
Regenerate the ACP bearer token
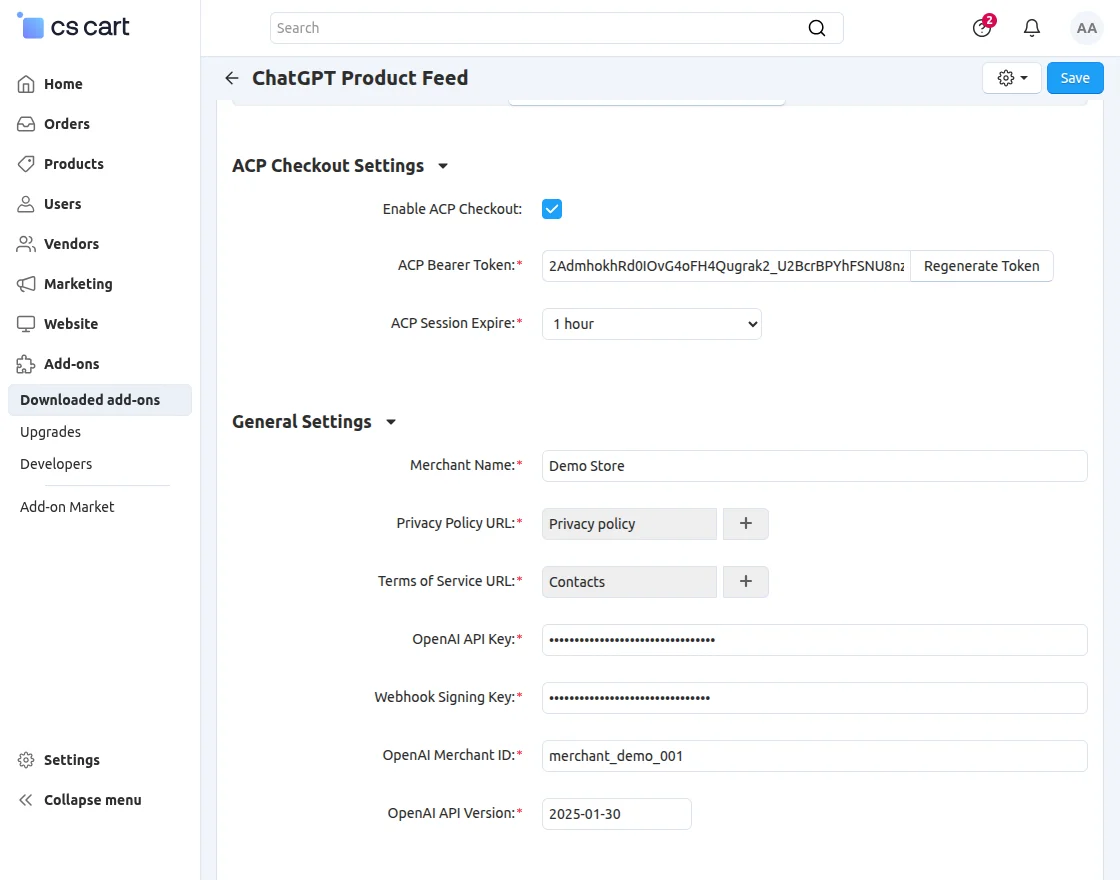click(x=981, y=266)
